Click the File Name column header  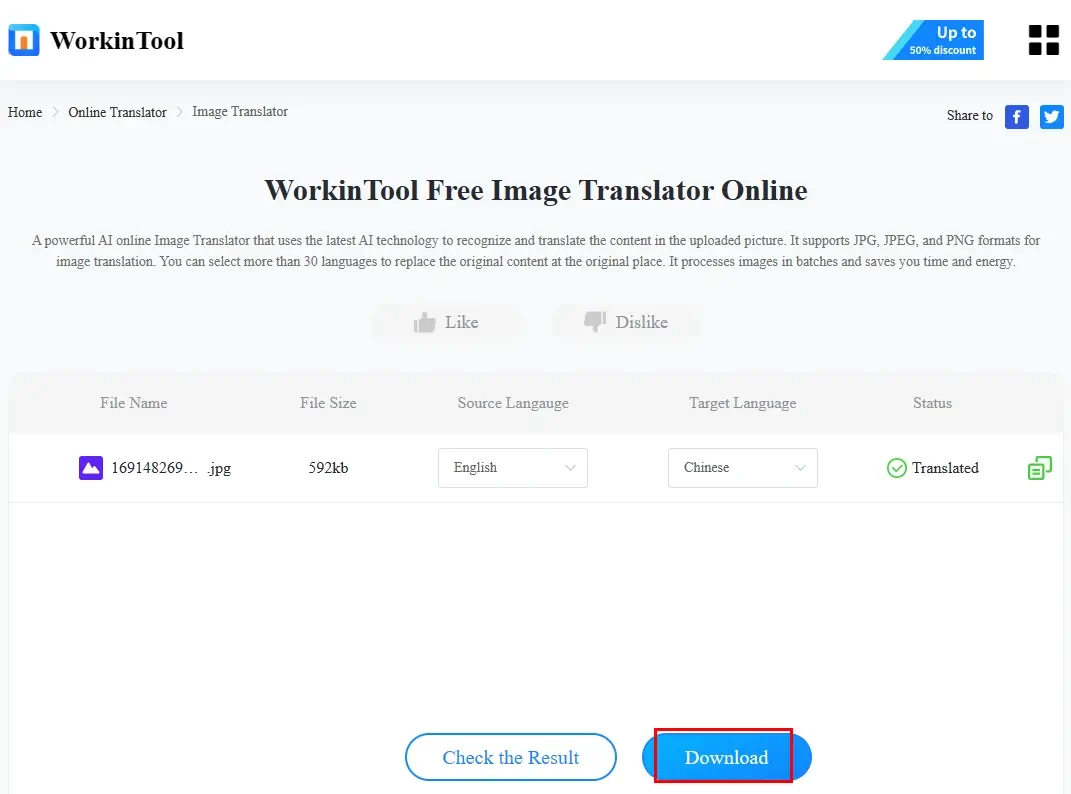[134, 403]
